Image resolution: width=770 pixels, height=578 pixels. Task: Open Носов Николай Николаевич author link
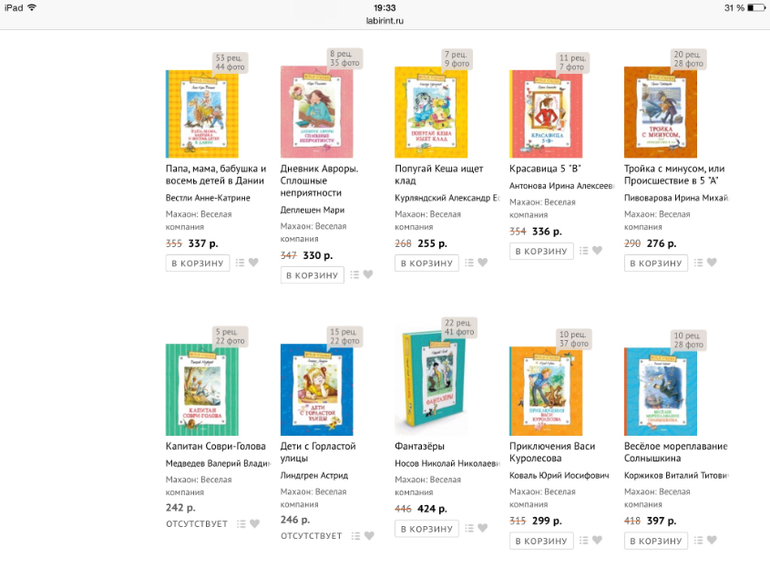click(447, 463)
